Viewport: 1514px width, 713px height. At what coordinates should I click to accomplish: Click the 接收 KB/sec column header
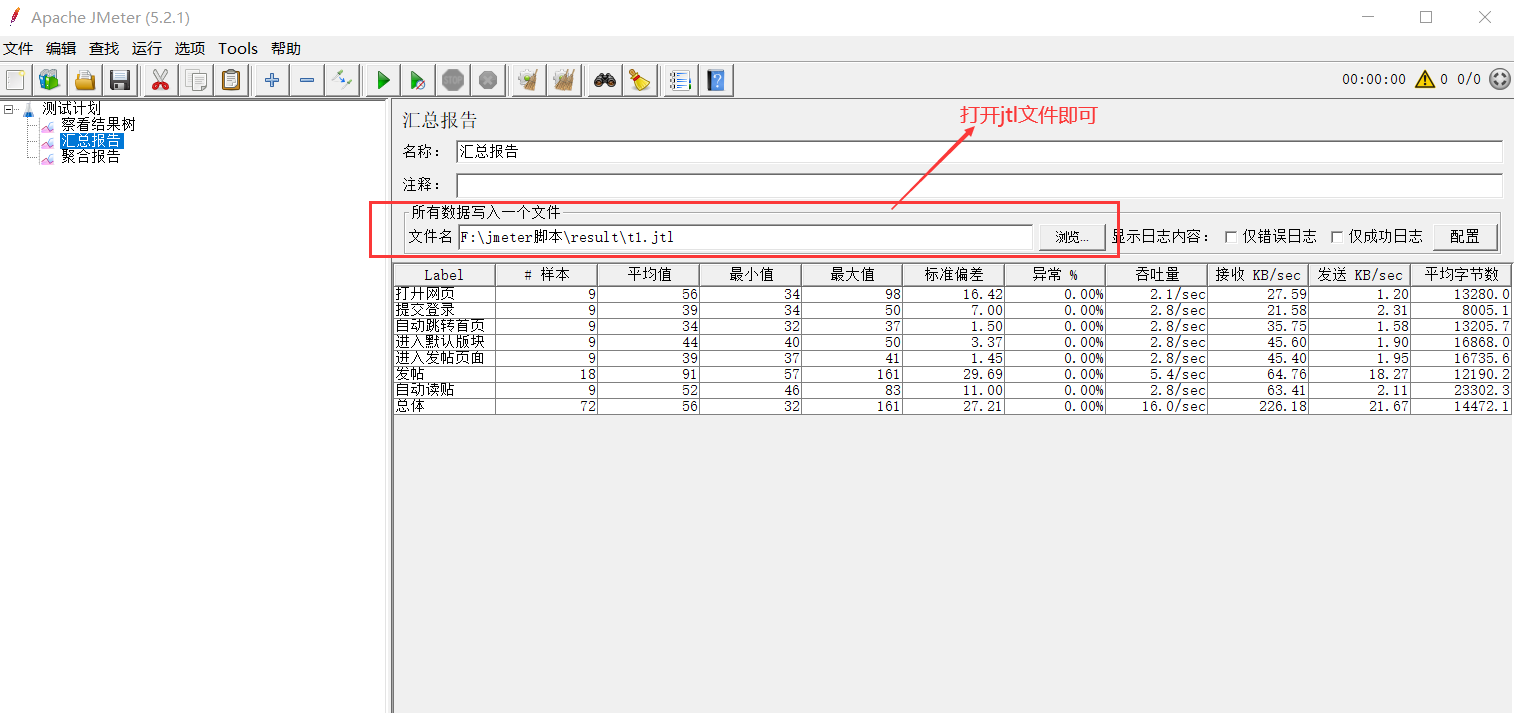(x=1258, y=275)
